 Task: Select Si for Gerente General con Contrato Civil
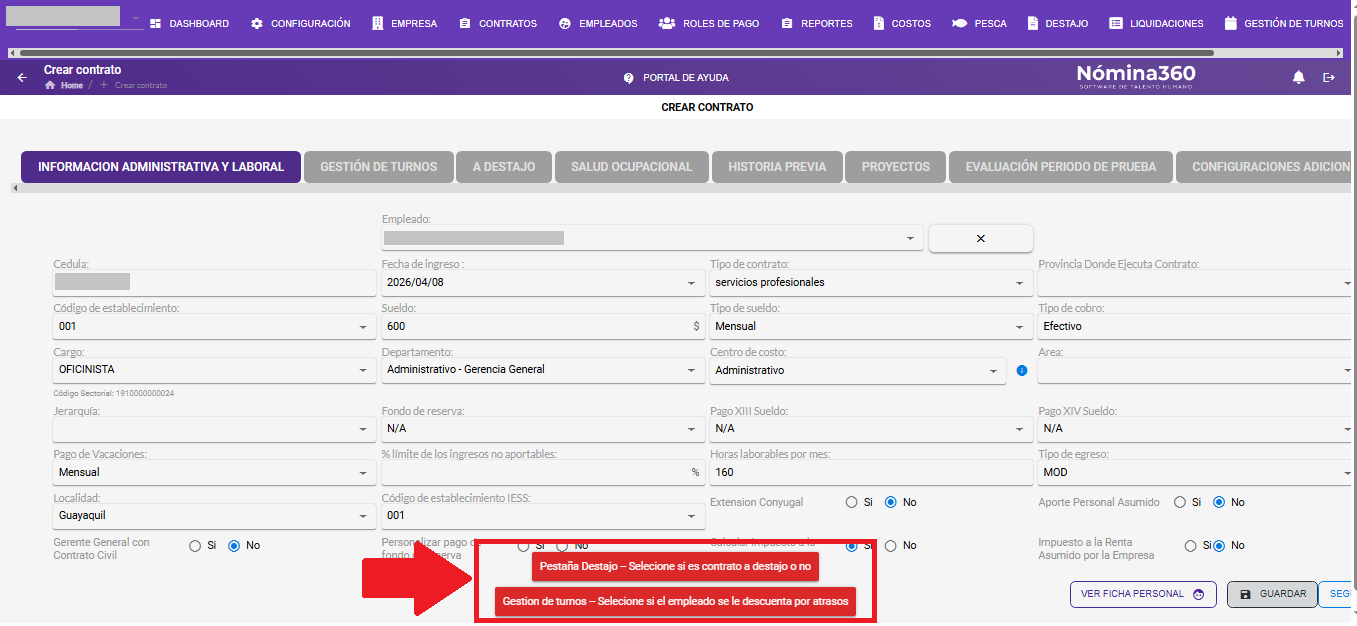click(195, 546)
